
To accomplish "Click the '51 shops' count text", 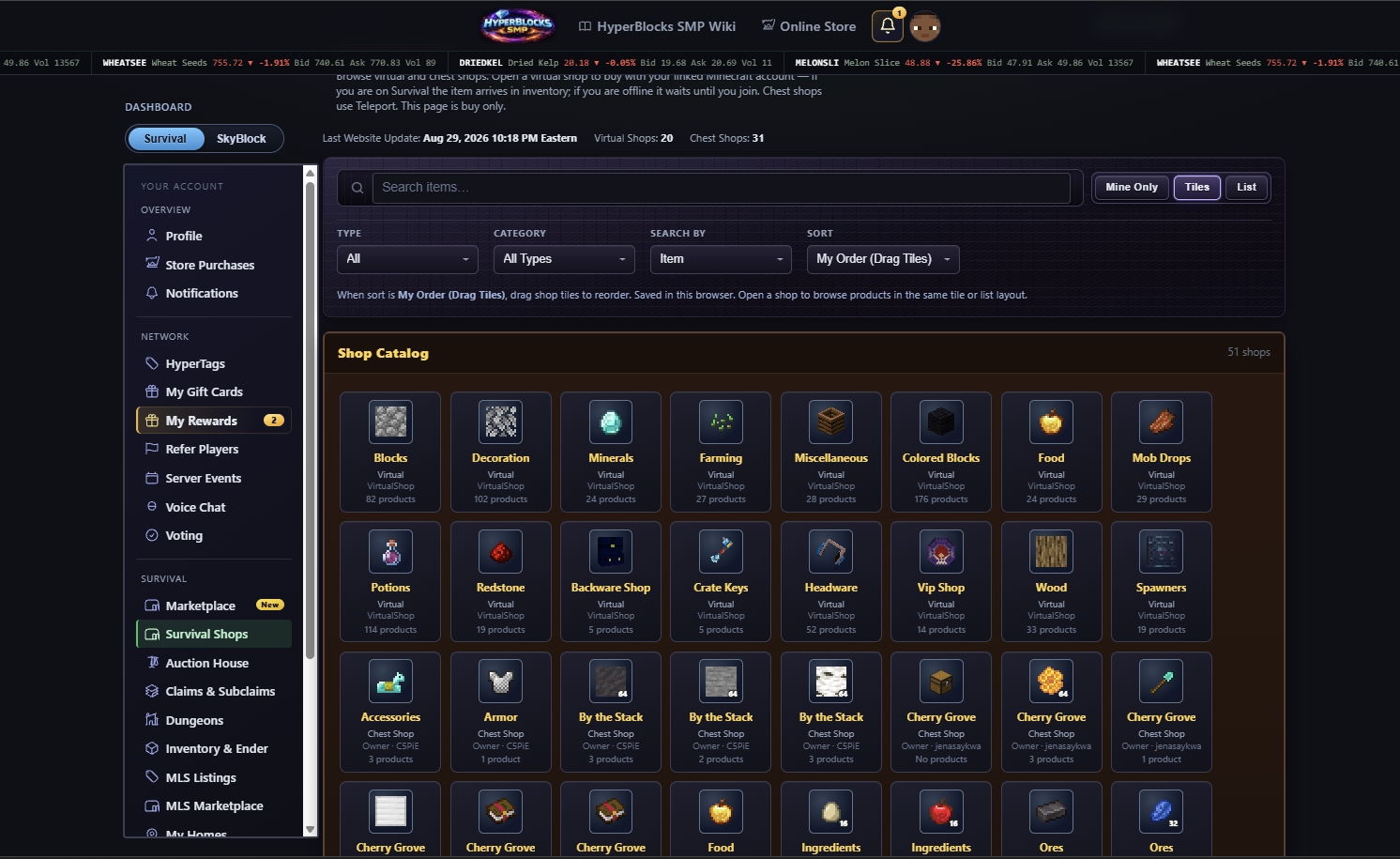I will pyautogui.click(x=1249, y=352).
